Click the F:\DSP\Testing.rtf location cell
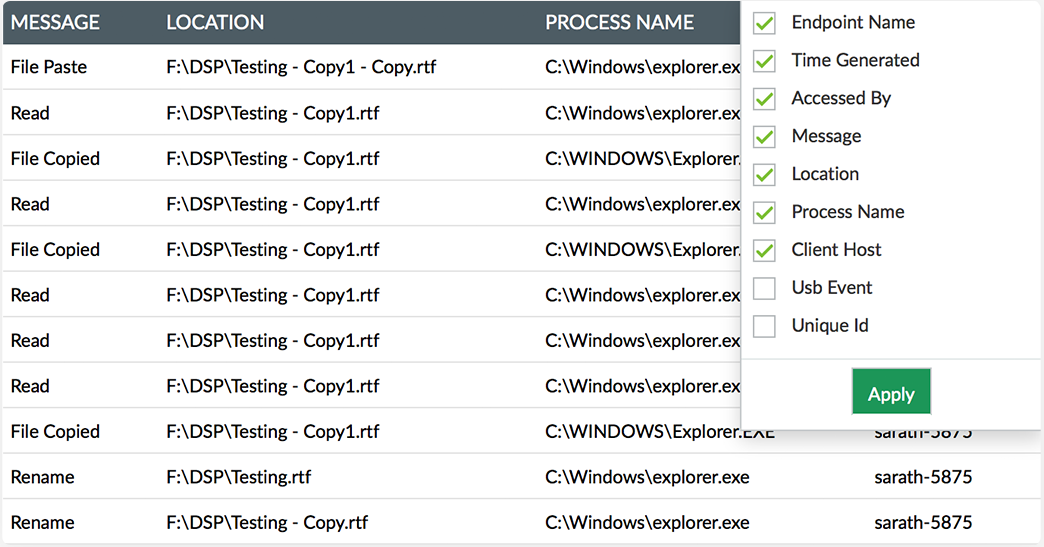 [x=238, y=477]
